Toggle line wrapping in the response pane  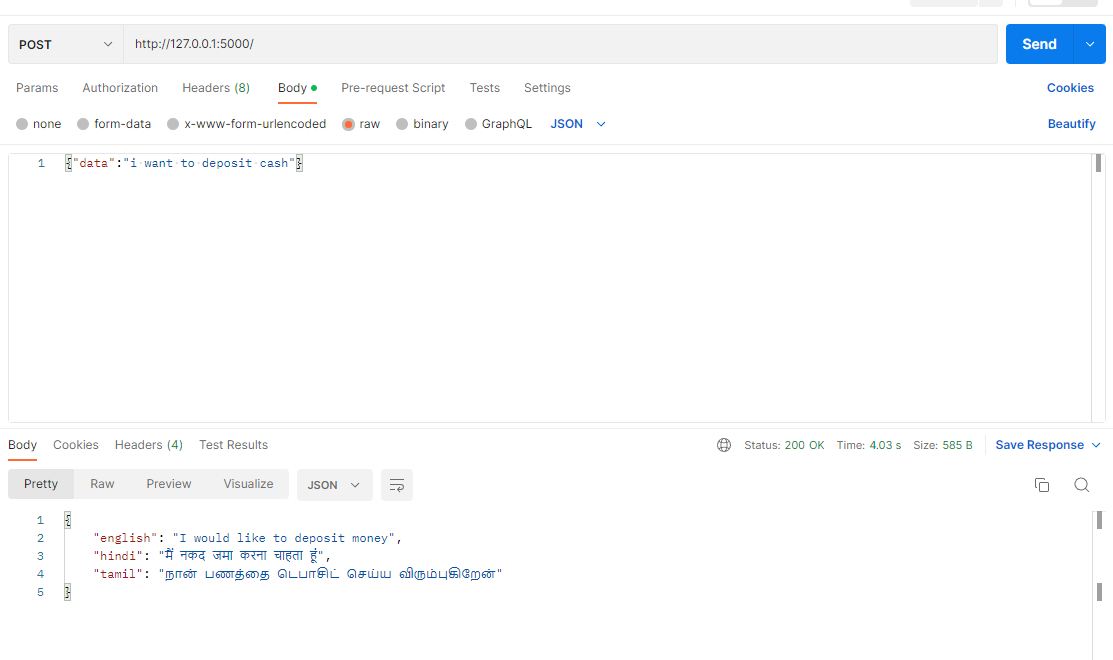396,485
